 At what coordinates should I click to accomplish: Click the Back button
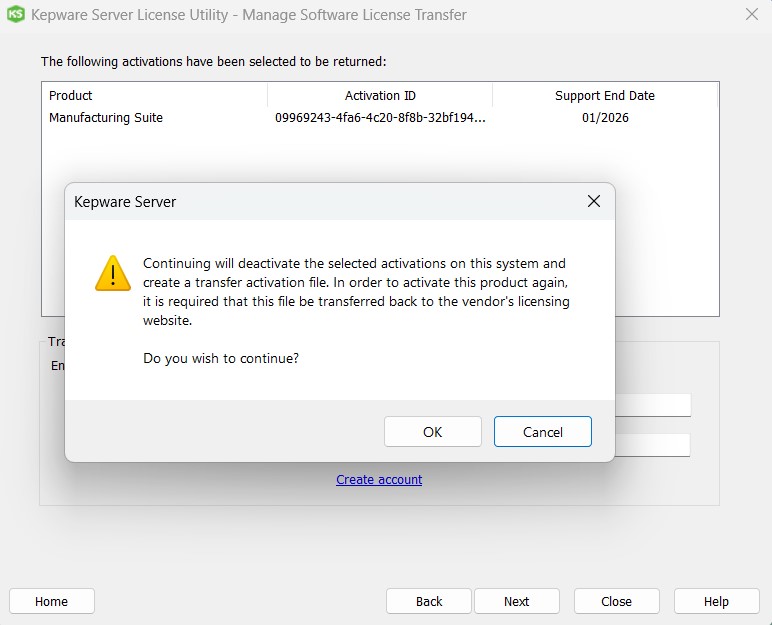[429, 601]
